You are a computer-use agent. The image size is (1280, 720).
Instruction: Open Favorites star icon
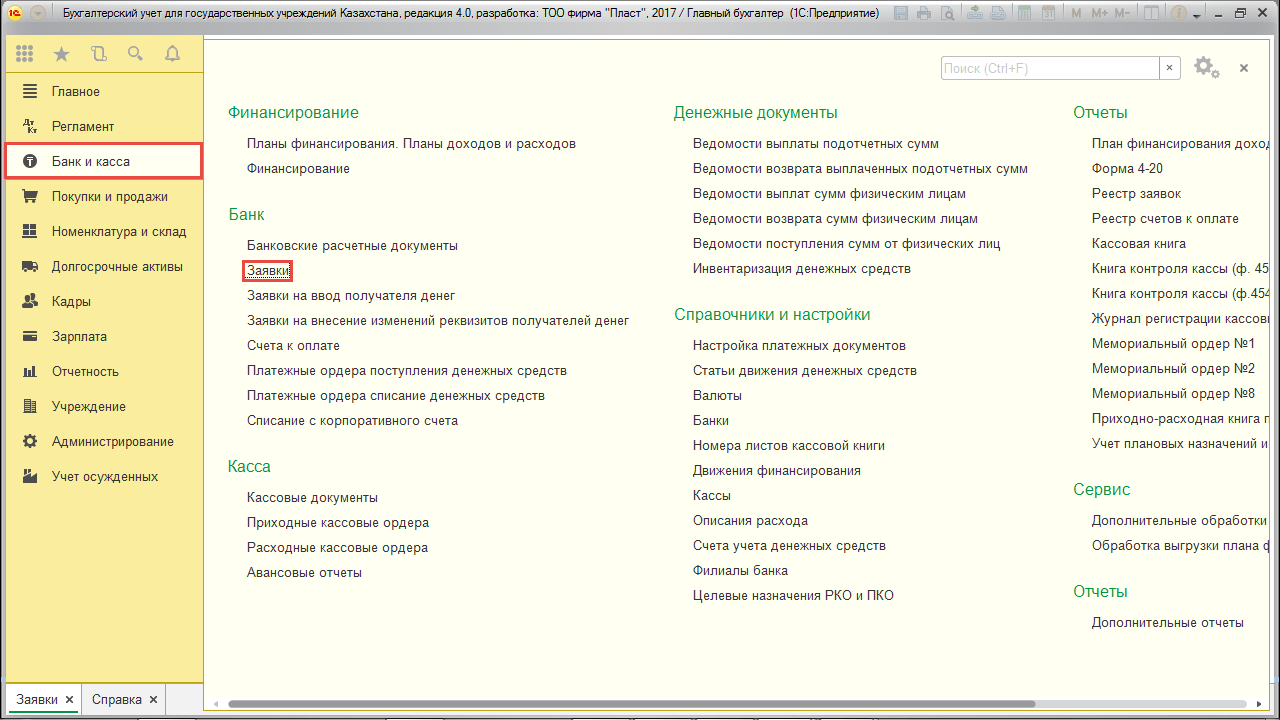[61, 54]
